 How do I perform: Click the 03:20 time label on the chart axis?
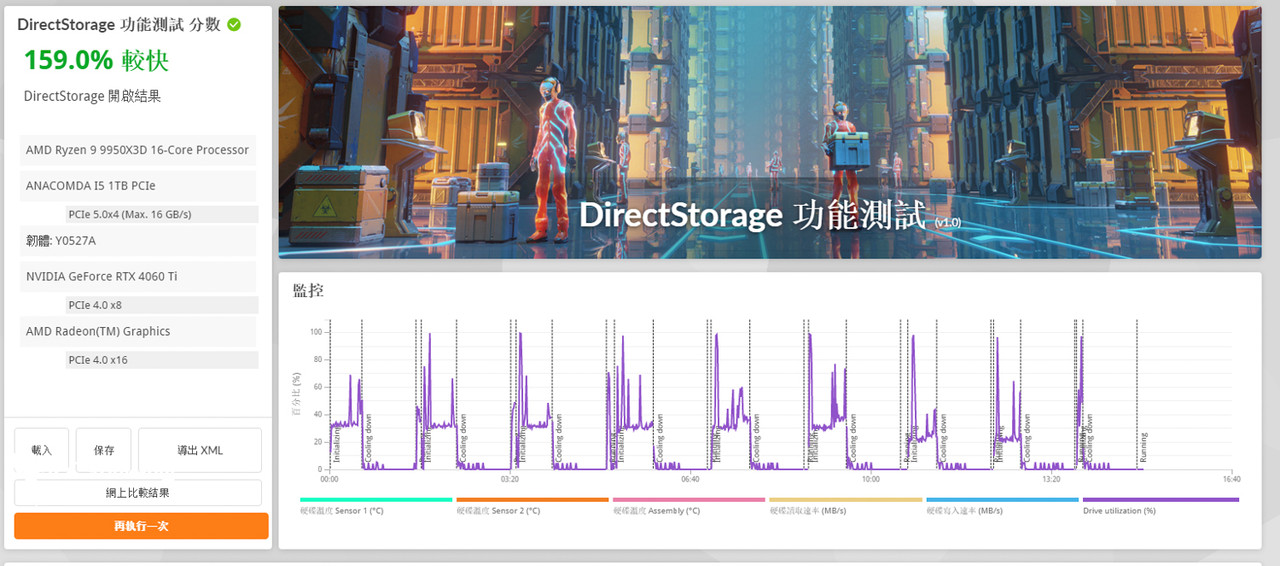coord(509,479)
